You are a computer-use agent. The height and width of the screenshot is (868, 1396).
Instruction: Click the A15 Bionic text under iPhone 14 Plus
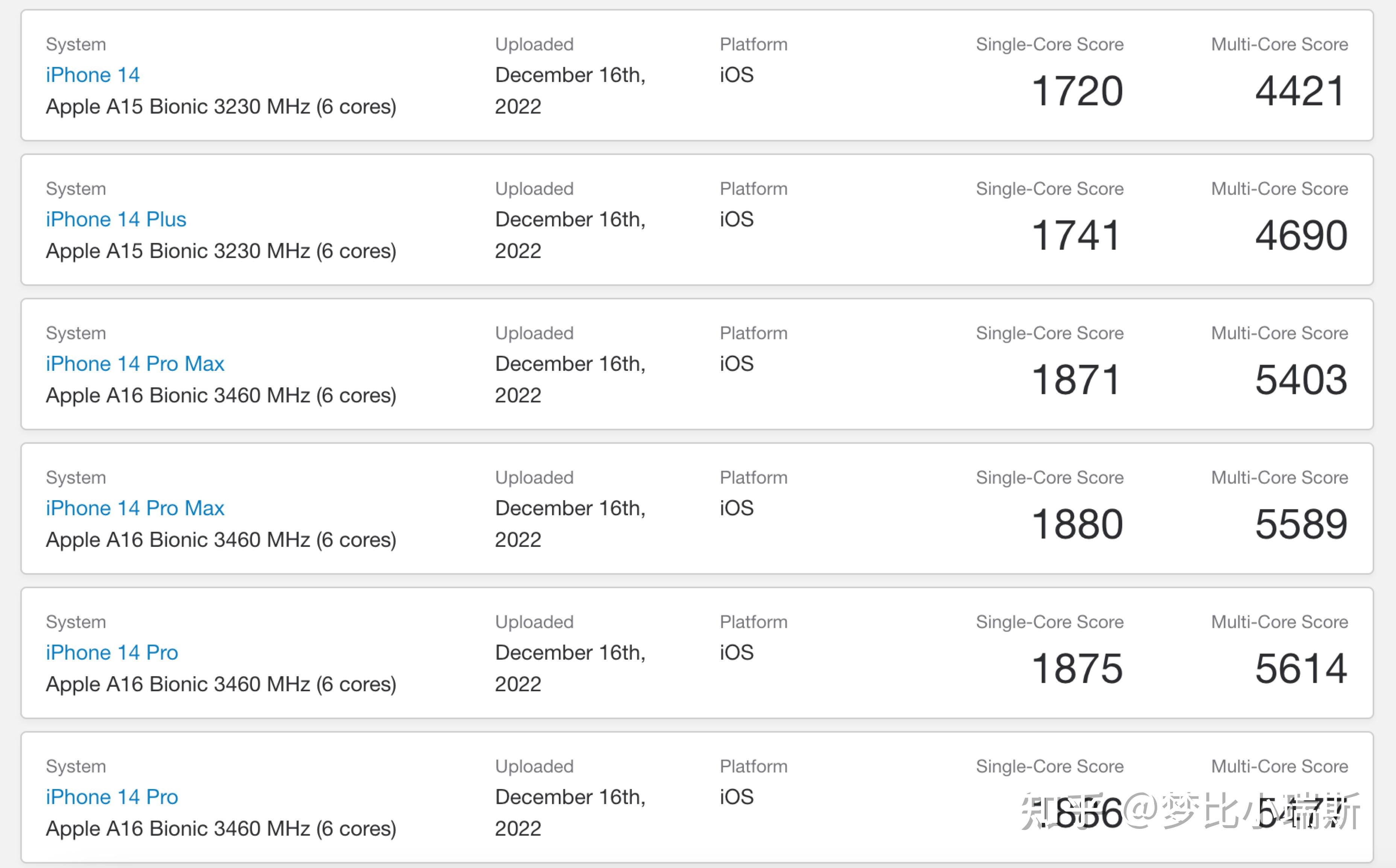point(221,252)
